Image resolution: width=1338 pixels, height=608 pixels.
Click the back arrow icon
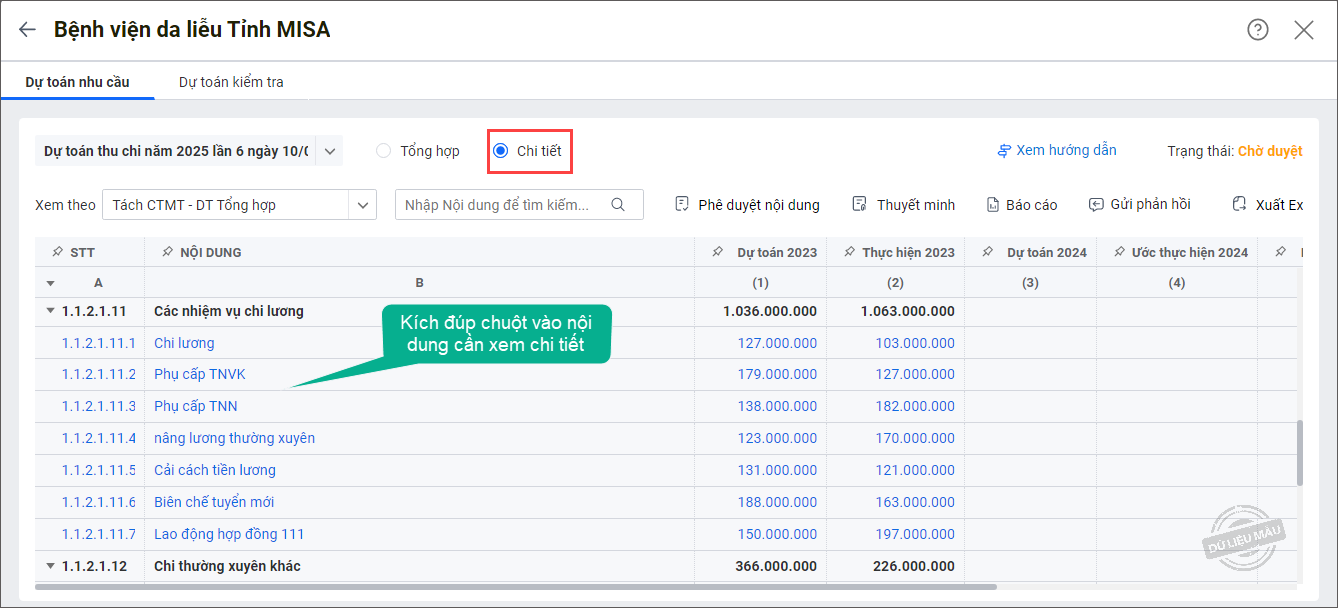[x=27, y=30]
